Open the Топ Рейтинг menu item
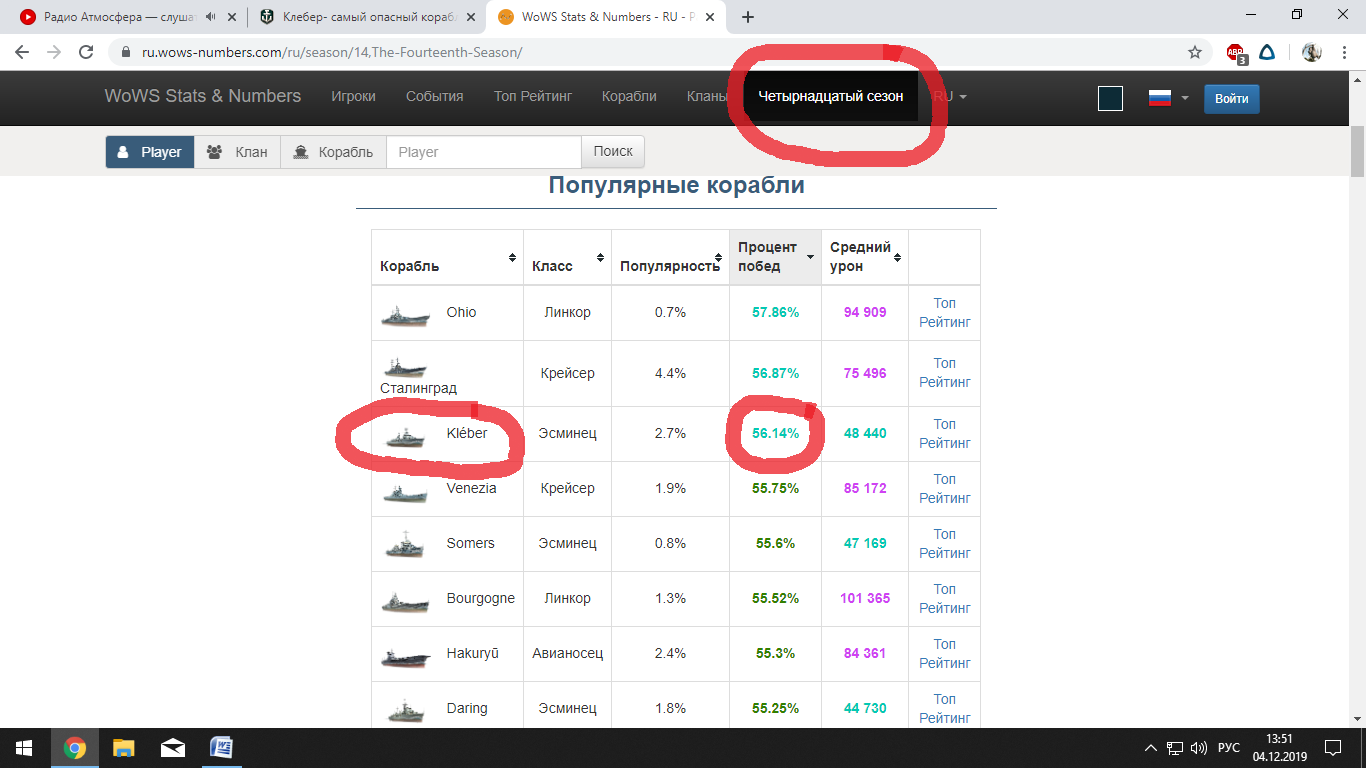The height and width of the screenshot is (768, 1366). coord(533,97)
